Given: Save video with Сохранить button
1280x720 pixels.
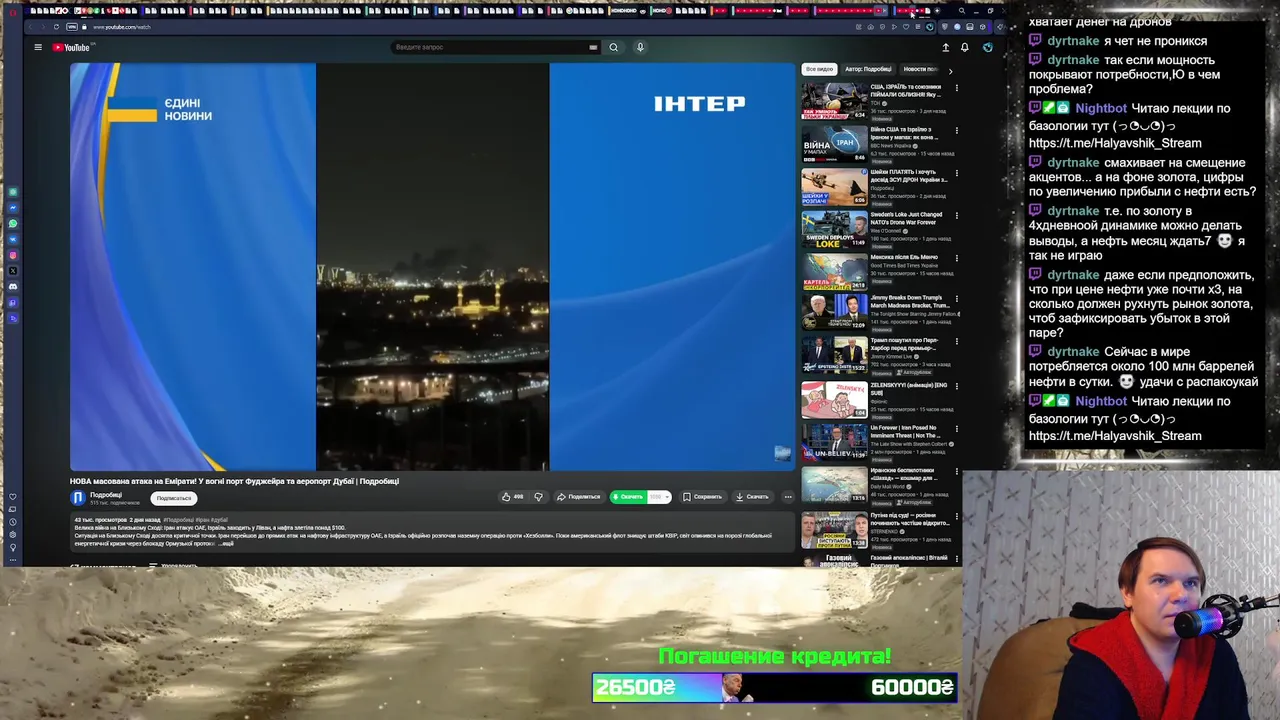Looking at the screenshot, I should 702,497.
